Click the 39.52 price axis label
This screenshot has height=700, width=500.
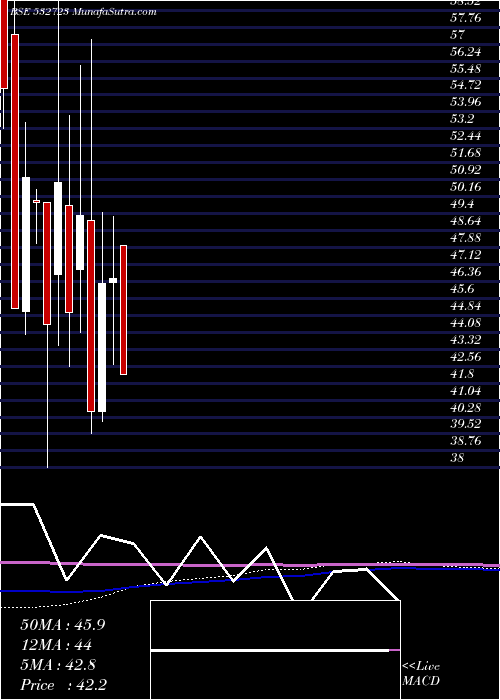point(467,424)
